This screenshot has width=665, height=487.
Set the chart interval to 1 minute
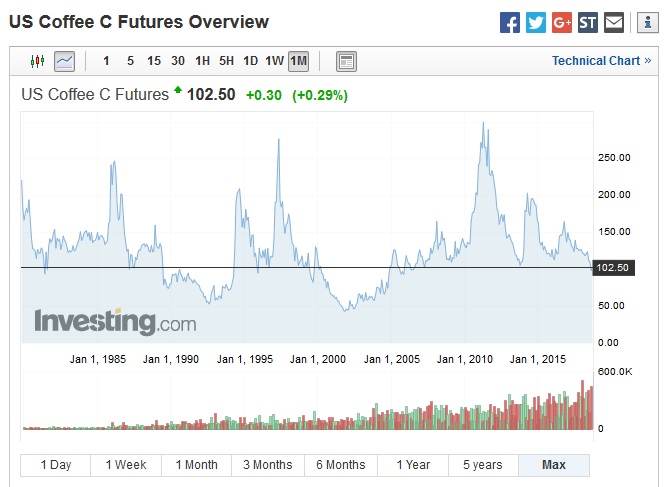(107, 61)
